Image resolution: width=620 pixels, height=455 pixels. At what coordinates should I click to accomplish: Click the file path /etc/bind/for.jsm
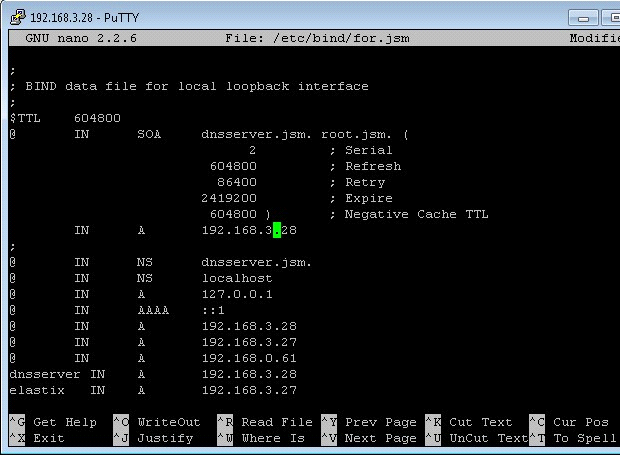[341, 38]
